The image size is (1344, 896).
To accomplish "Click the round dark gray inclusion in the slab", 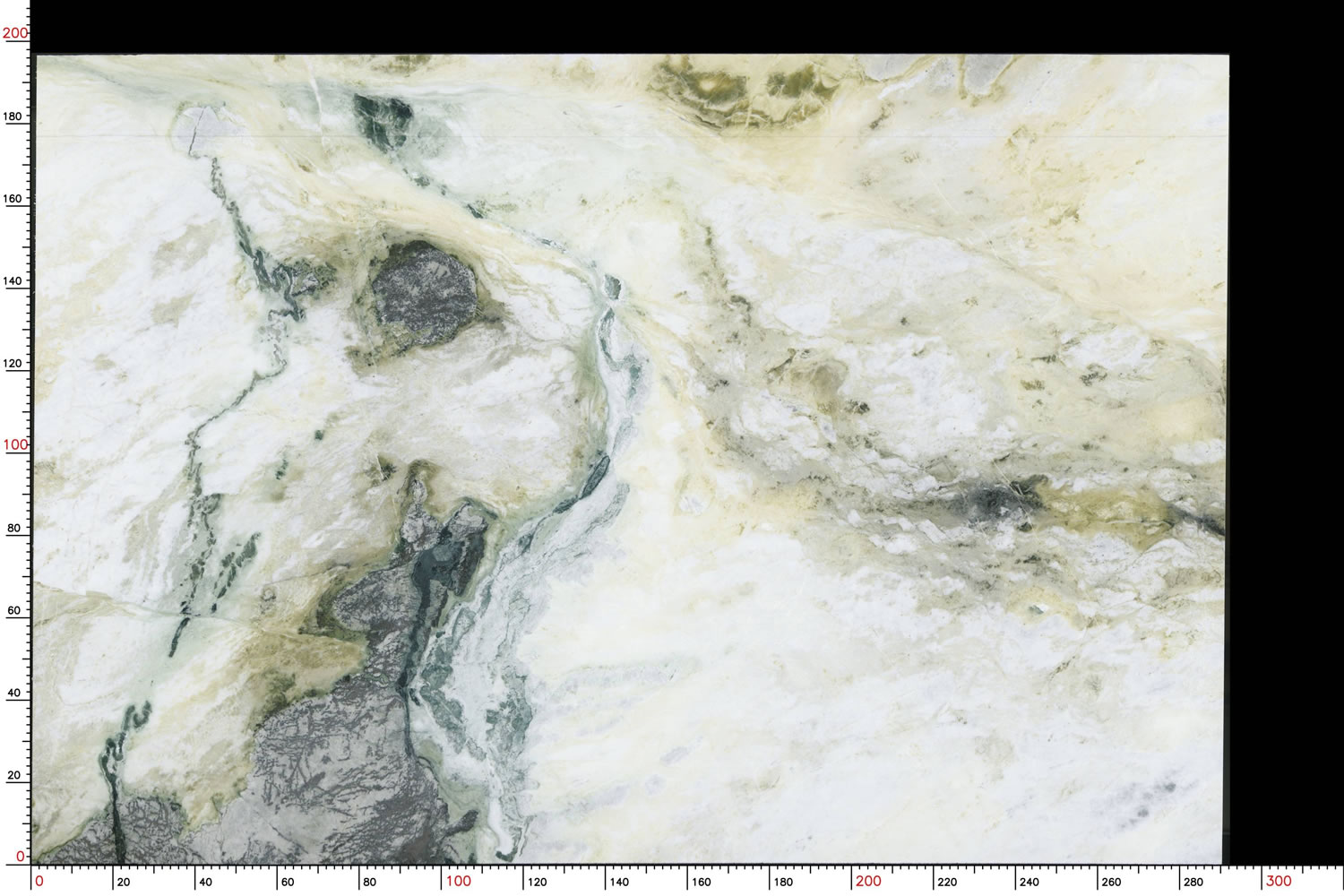I will point(423,291).
